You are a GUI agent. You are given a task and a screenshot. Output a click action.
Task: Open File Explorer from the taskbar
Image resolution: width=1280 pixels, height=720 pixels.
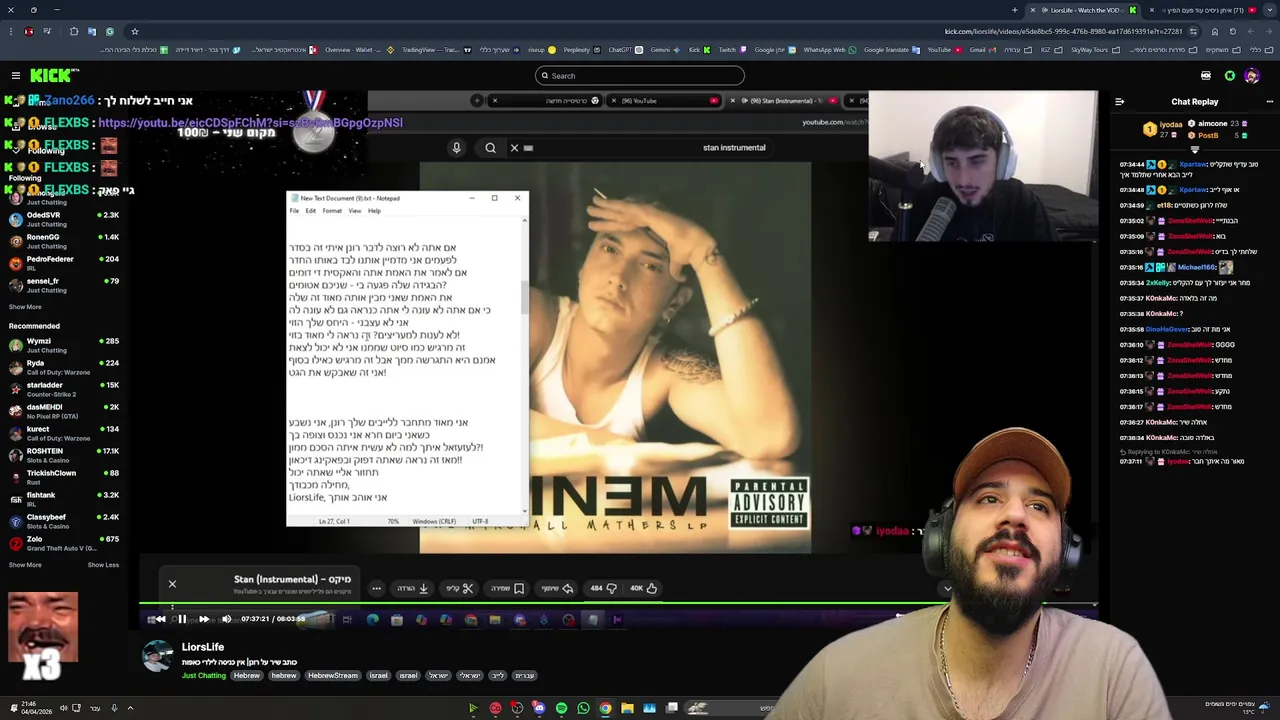(x=627, y=708)
